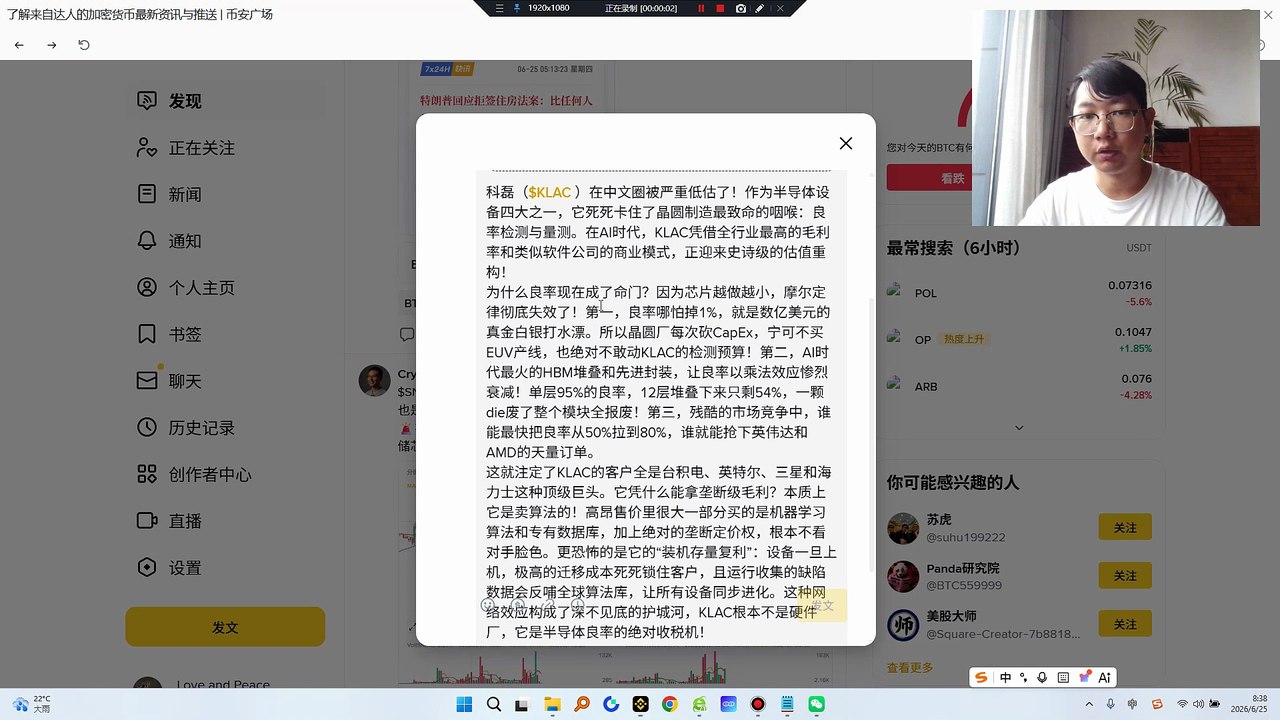Click the 历史记录 clock icon

tap(147, 428)
